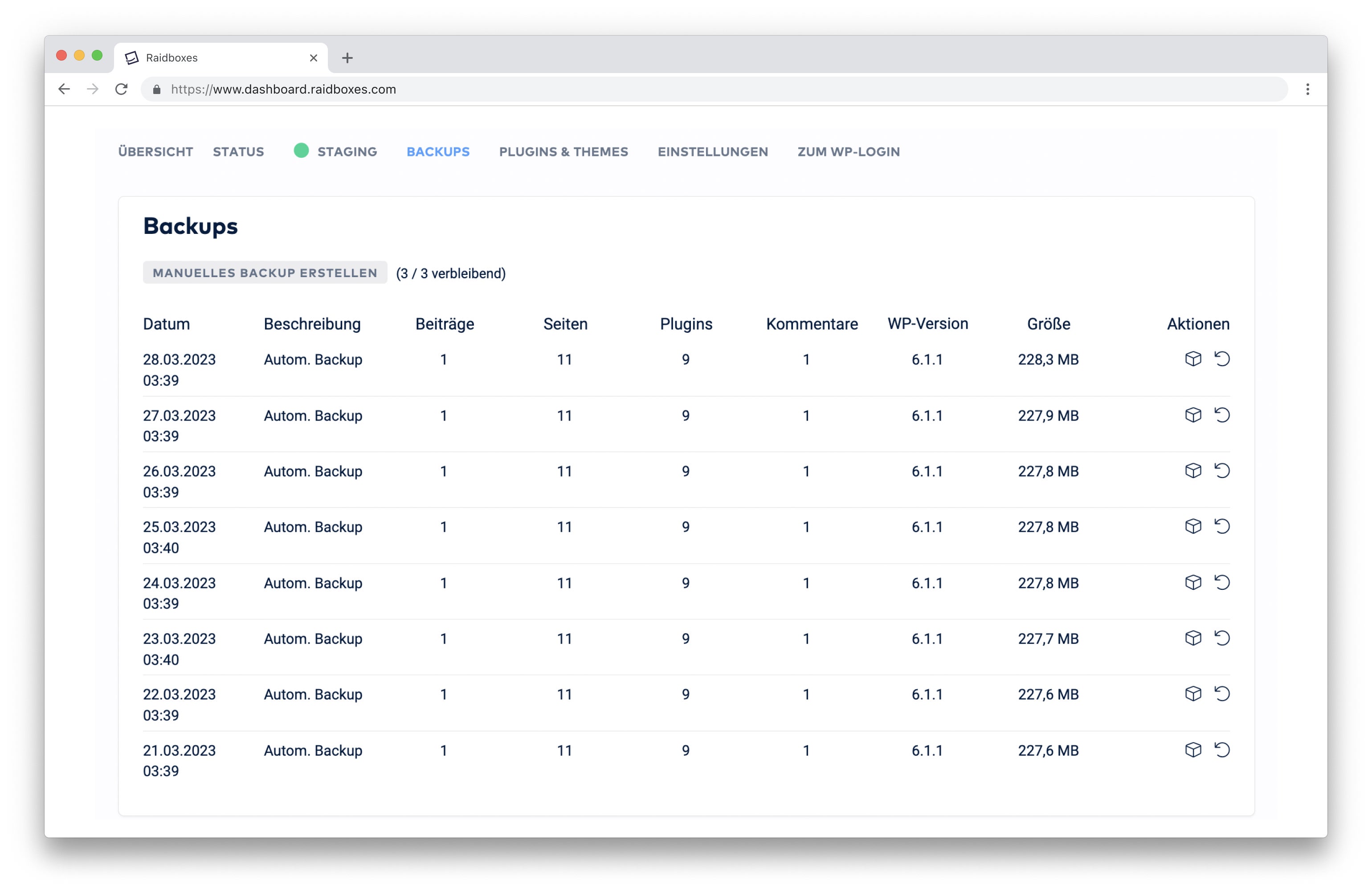Download the backup from 23.03.2023

pos(1192,638)
